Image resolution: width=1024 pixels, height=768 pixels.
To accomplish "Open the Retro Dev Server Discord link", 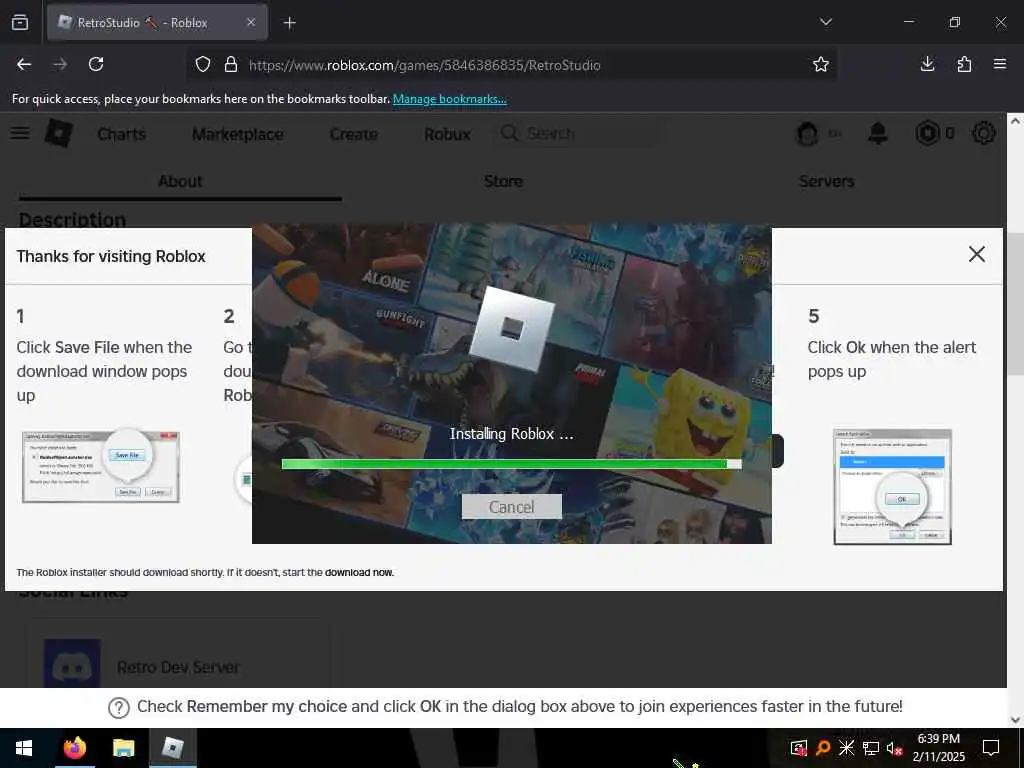I will click(178, 667).
